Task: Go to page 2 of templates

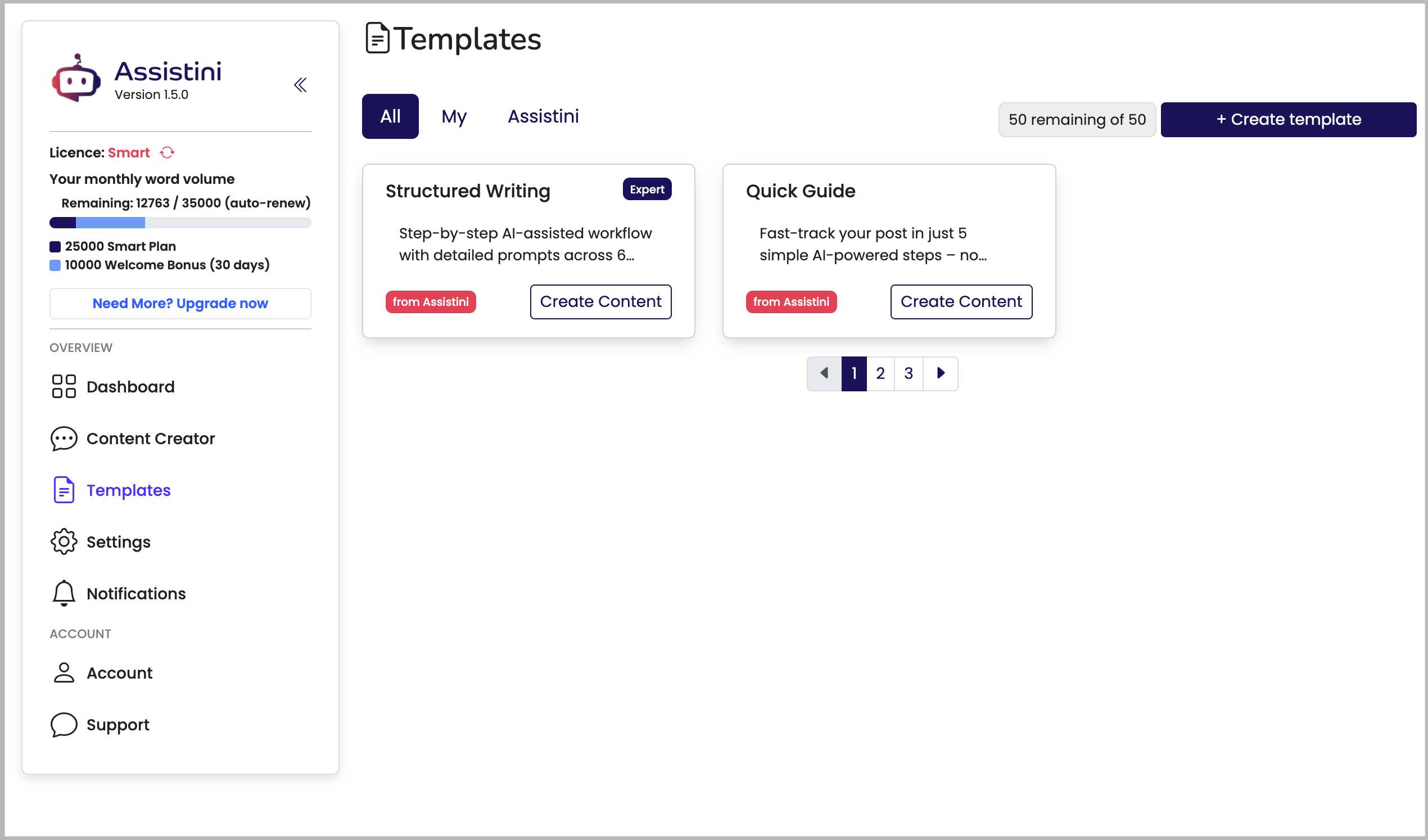Action: tap(880, 373)
